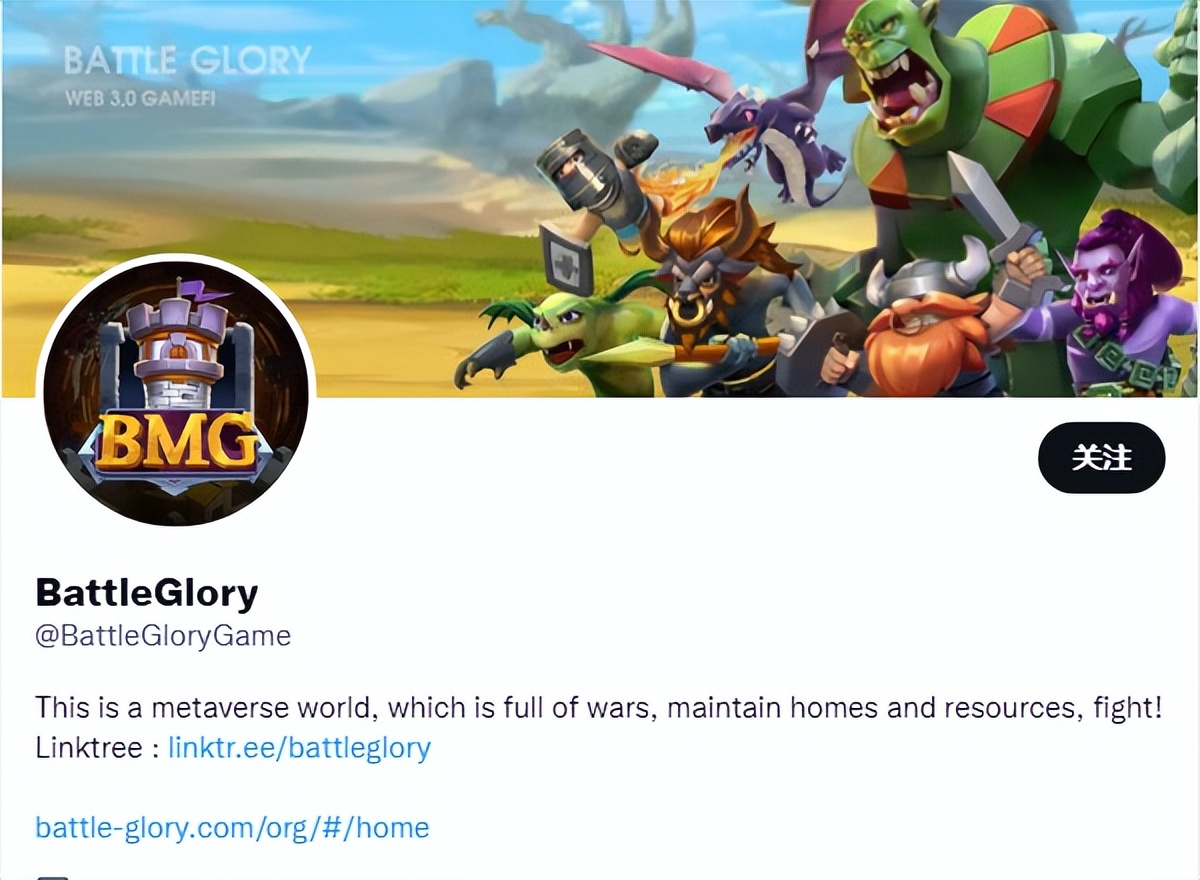
Task: Click the @BattleGloryGame handle
Action: click(163, 636)
